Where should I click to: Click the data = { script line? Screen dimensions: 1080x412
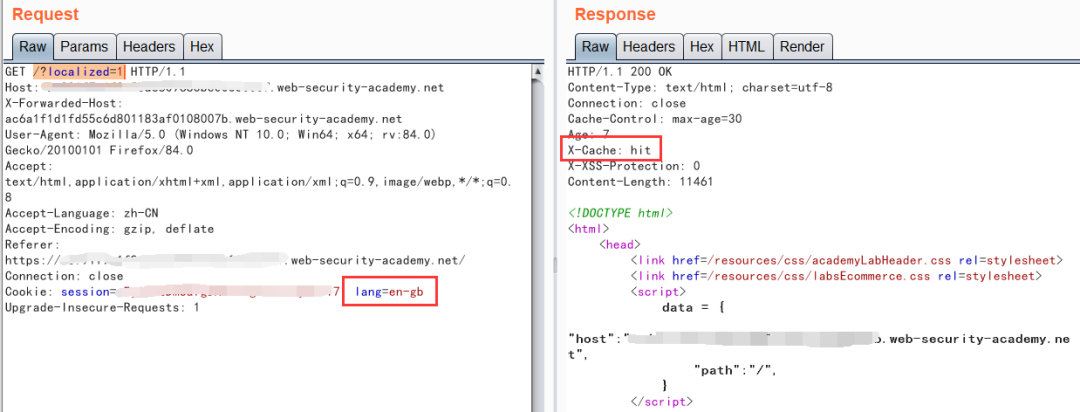[x=694, y=307]
